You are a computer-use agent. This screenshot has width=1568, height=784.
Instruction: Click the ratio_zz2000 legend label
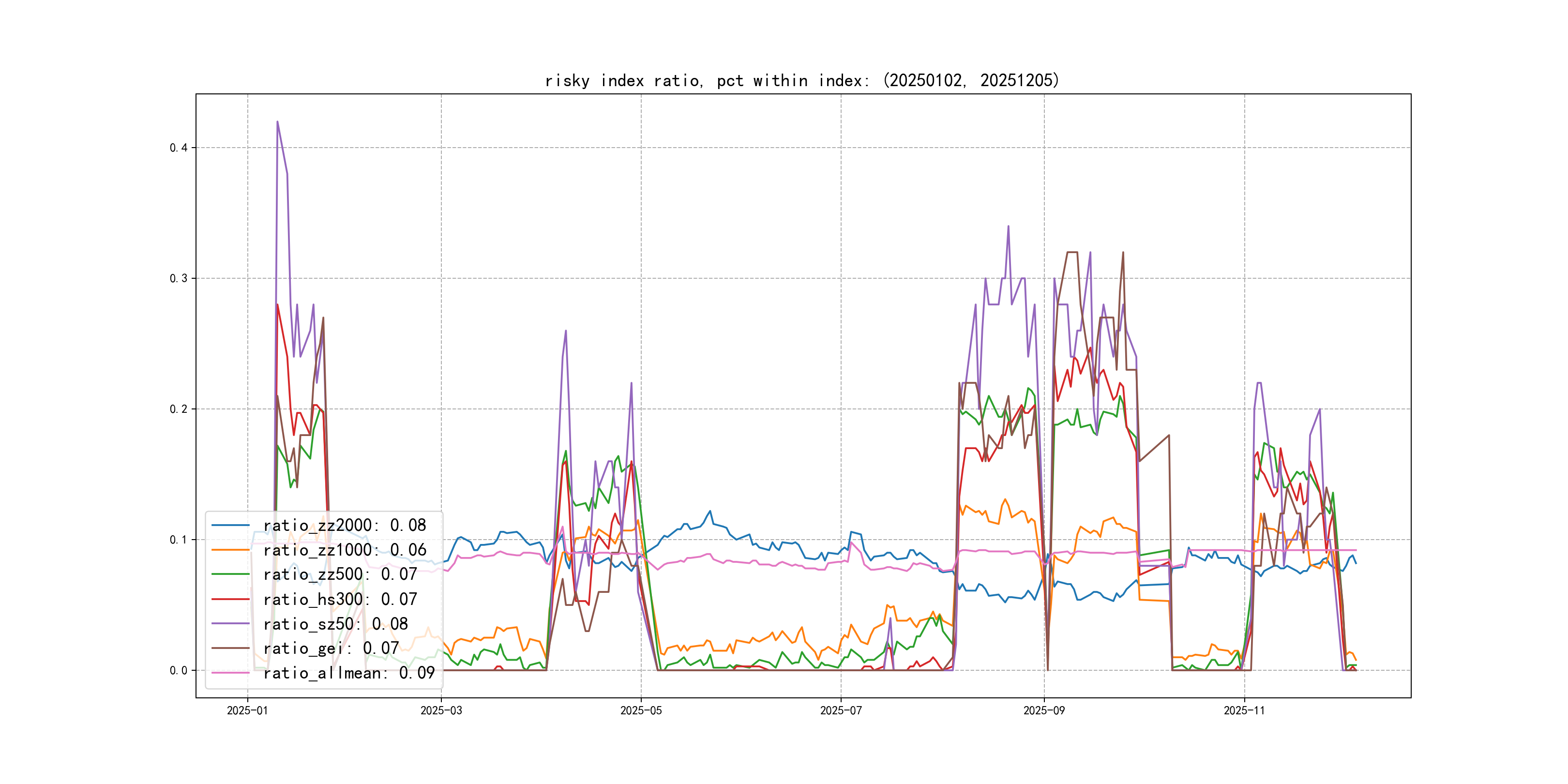345,525
